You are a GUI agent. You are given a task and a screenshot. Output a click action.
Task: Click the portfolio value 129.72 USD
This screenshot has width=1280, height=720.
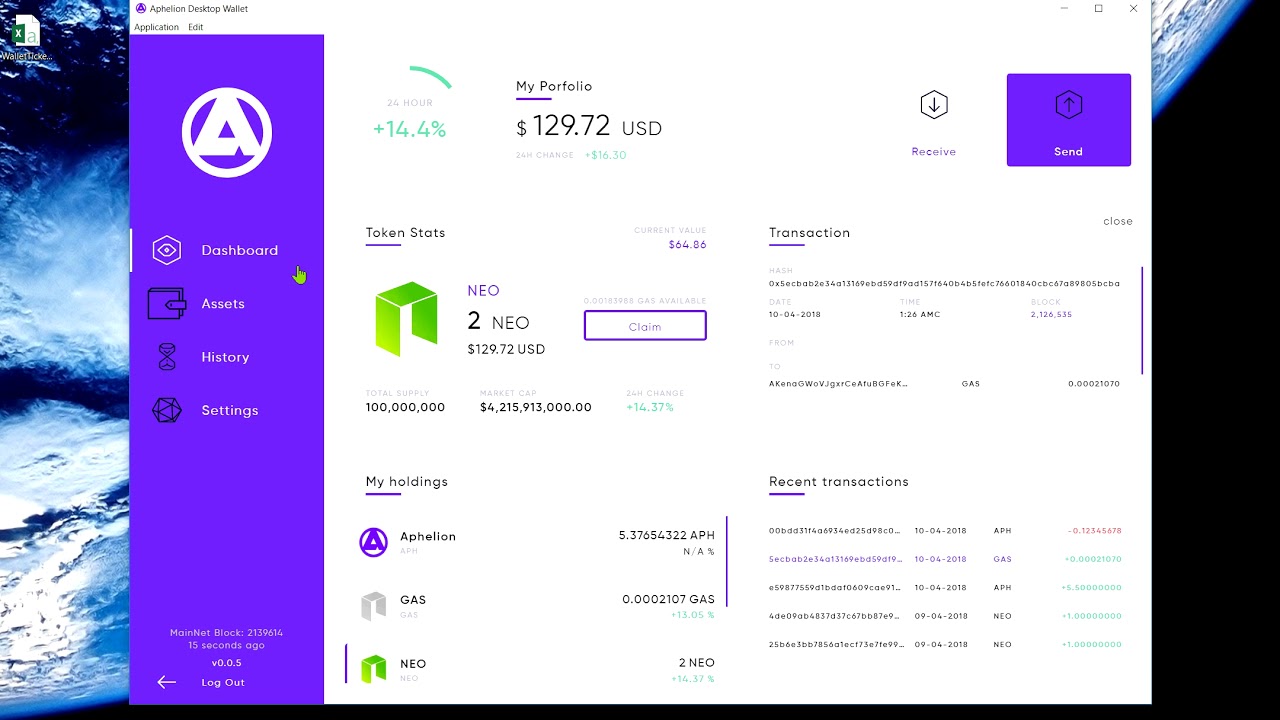pyautogui.click(x=589, y=126)
